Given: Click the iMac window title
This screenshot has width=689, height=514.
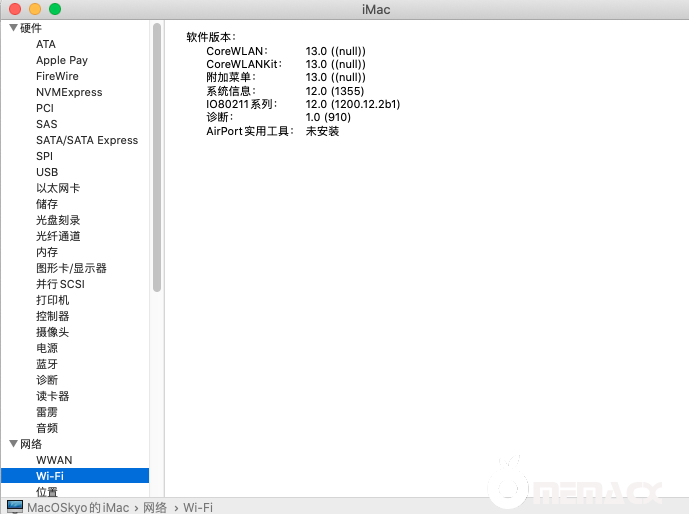Looking at the screenshot, I should [376, 9].
